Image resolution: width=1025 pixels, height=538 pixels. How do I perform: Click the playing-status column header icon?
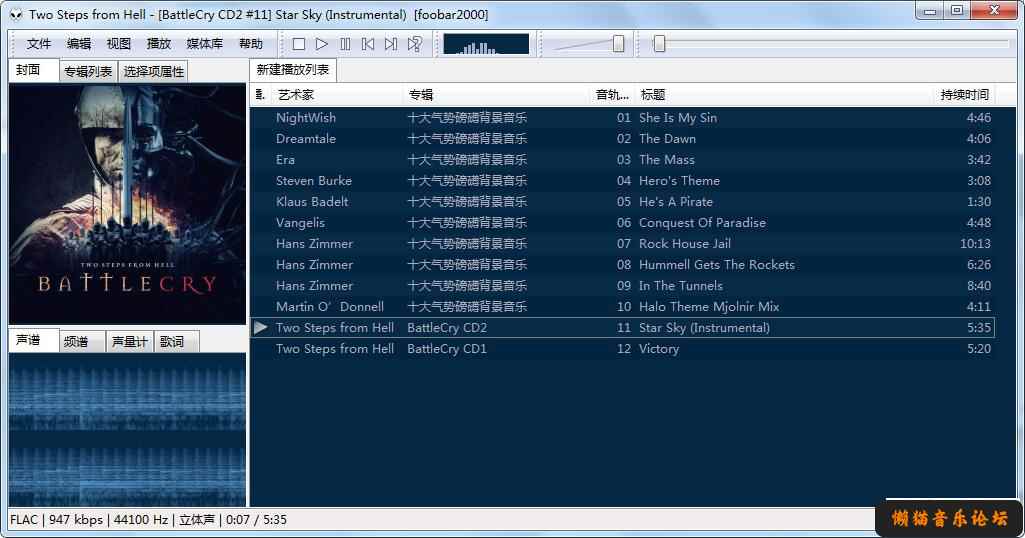pyautogui.click(x=260, y=95)
